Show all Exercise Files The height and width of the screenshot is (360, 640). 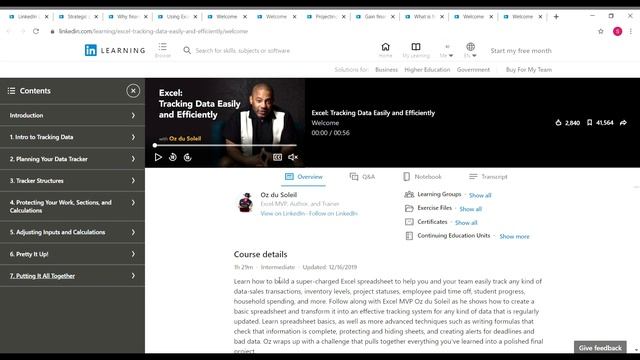(x=471, y=209)
